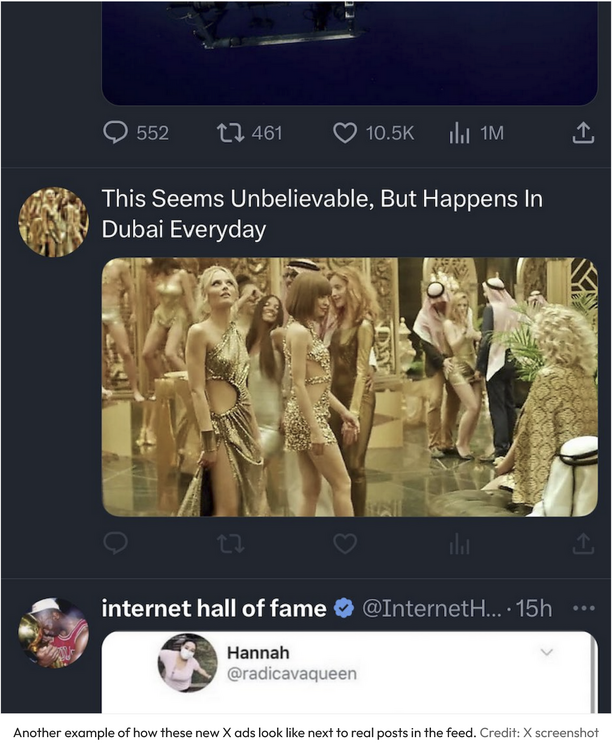View analytics of the post with 1M views
The image size is (612, 750).
click(x=460, y=133)
